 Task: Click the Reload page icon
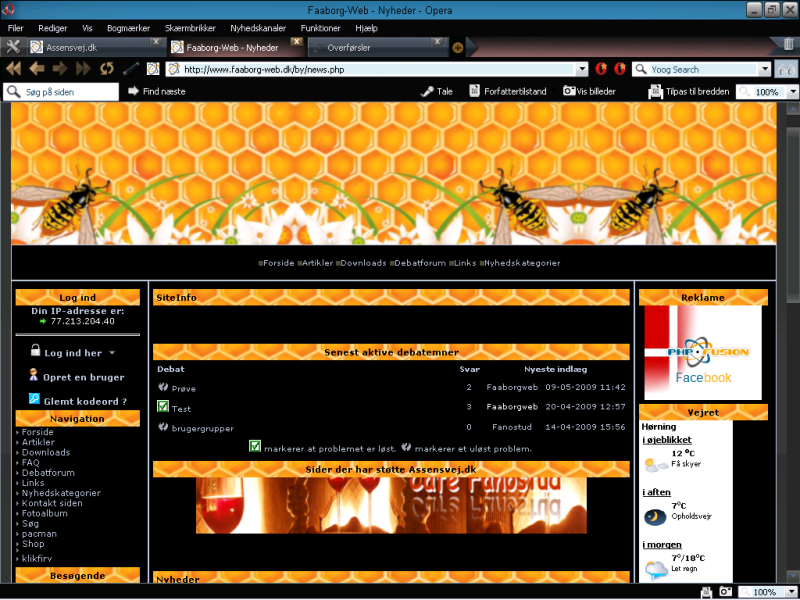107,69
